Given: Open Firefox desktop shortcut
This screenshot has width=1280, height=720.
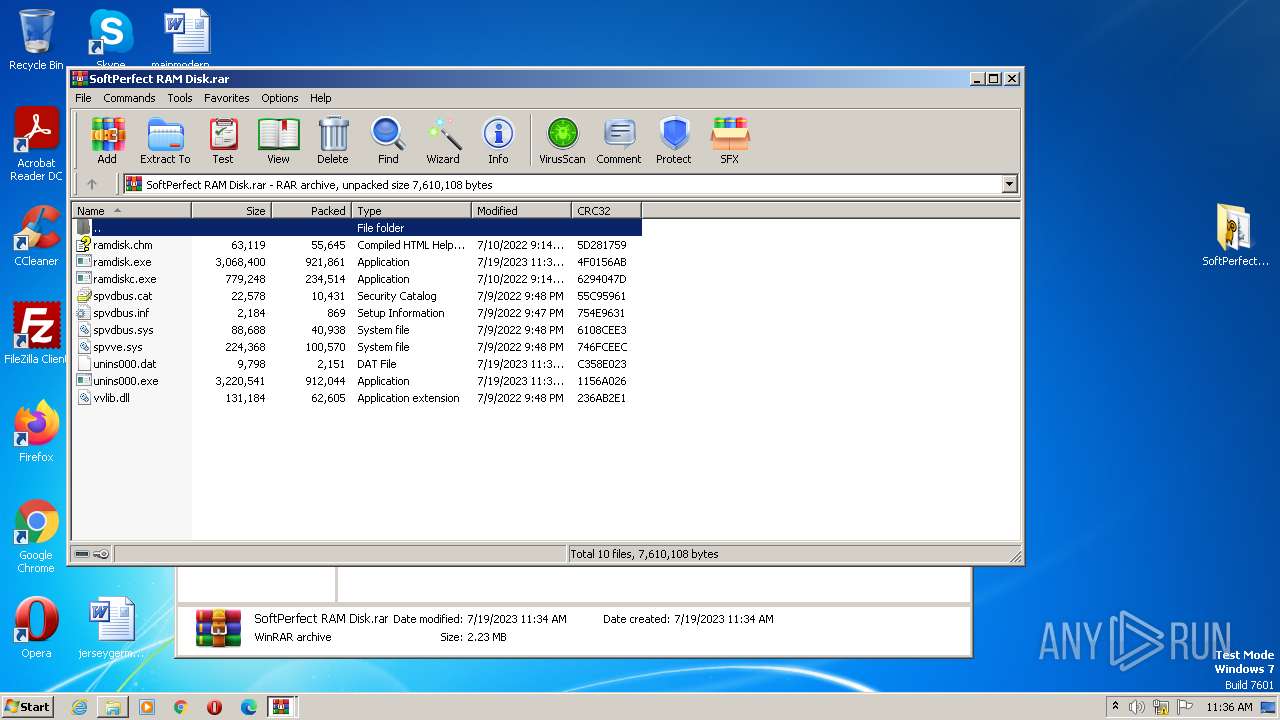Looking at the screenshot, I should [36, 432].
